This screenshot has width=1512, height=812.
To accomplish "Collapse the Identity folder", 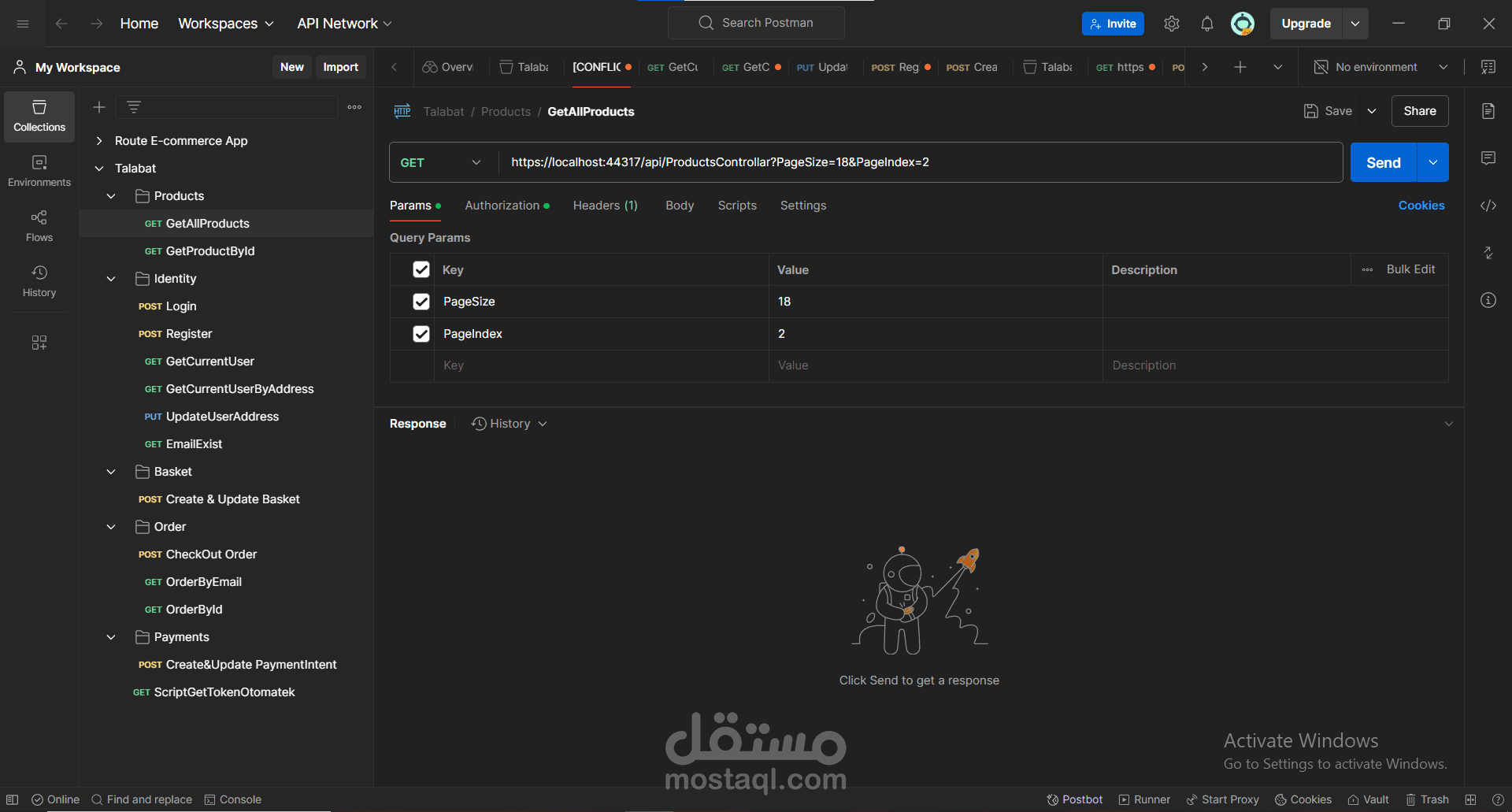I will [x=111, y=279].
